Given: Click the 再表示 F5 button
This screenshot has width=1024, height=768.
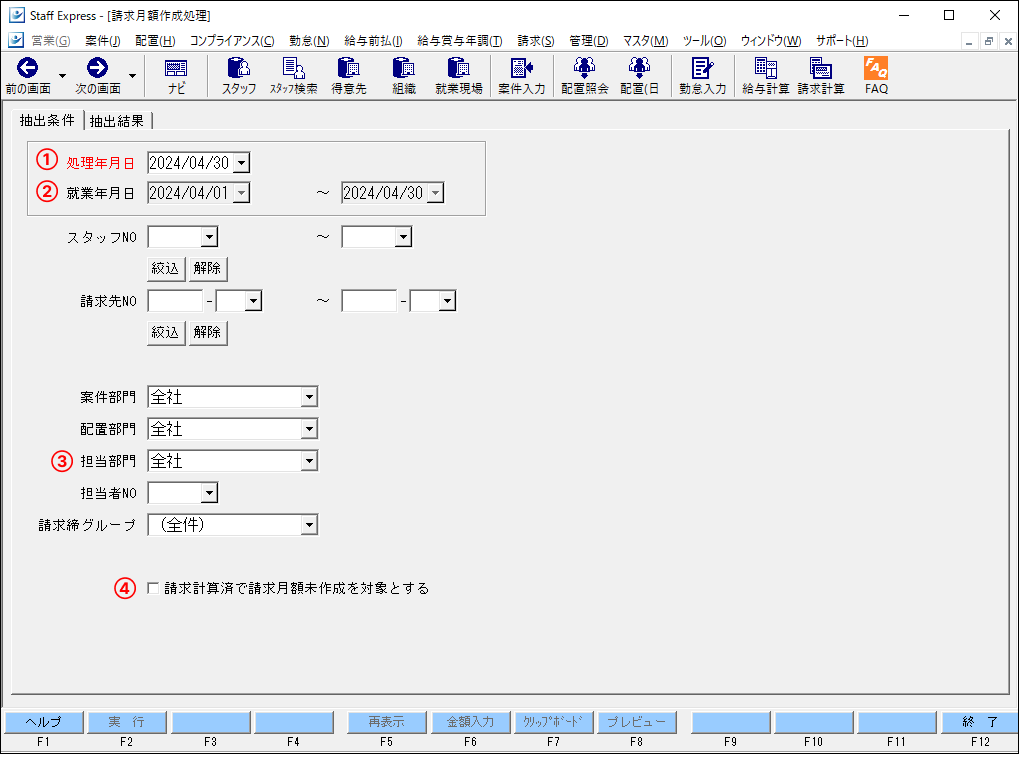Looking at the screenshot, I should click(387, 722).
